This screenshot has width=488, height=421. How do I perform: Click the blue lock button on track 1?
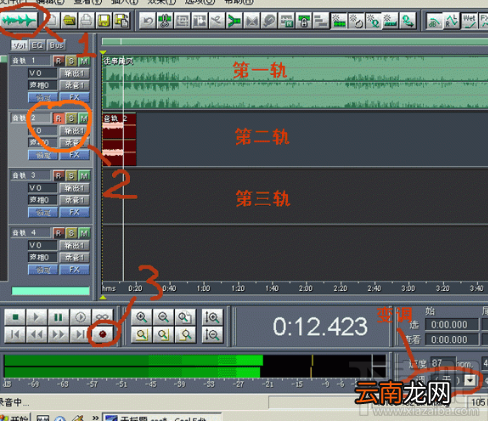(43, 97)
